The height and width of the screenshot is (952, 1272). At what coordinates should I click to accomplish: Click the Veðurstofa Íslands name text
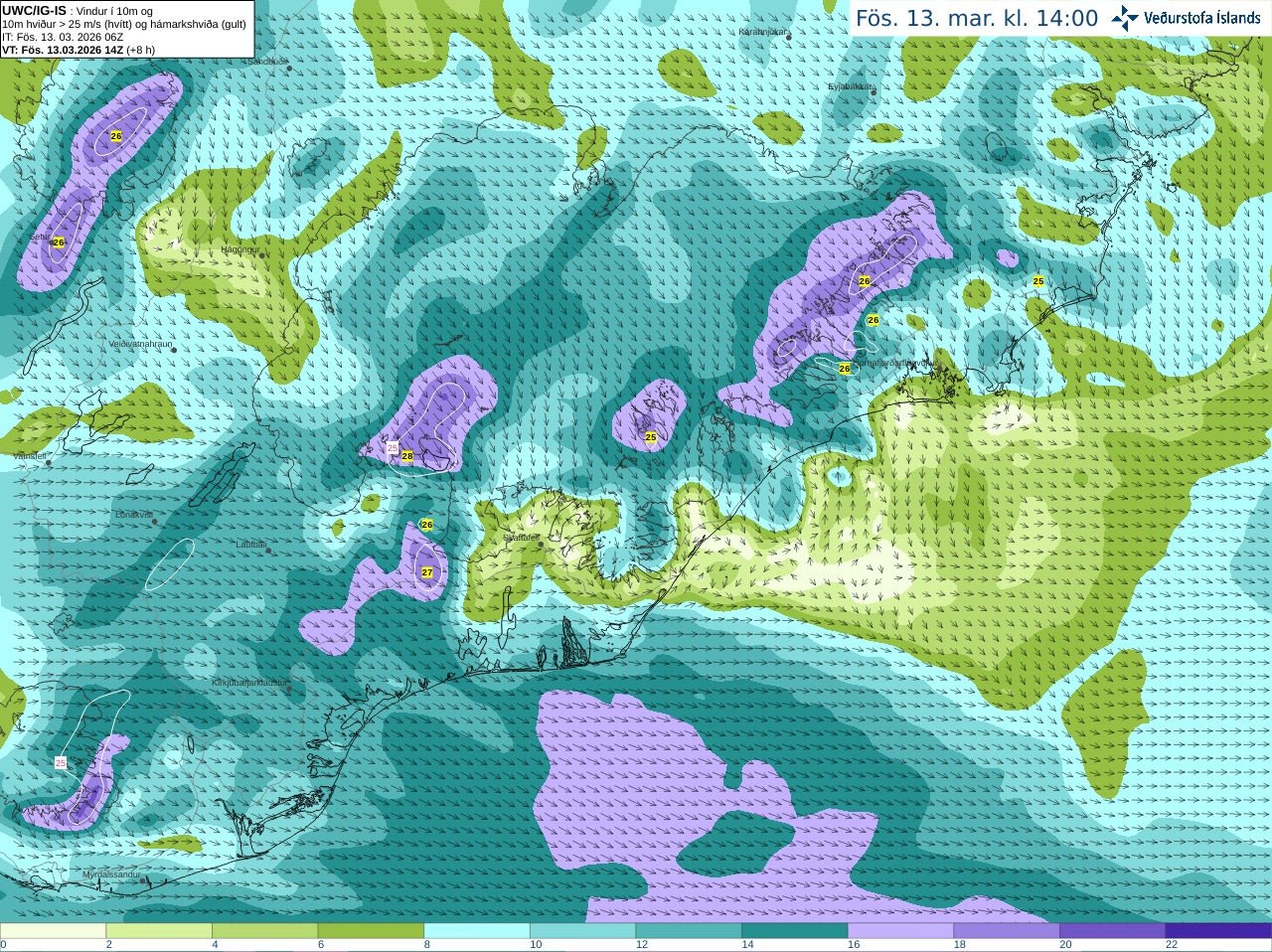[x=1201, y=18]
